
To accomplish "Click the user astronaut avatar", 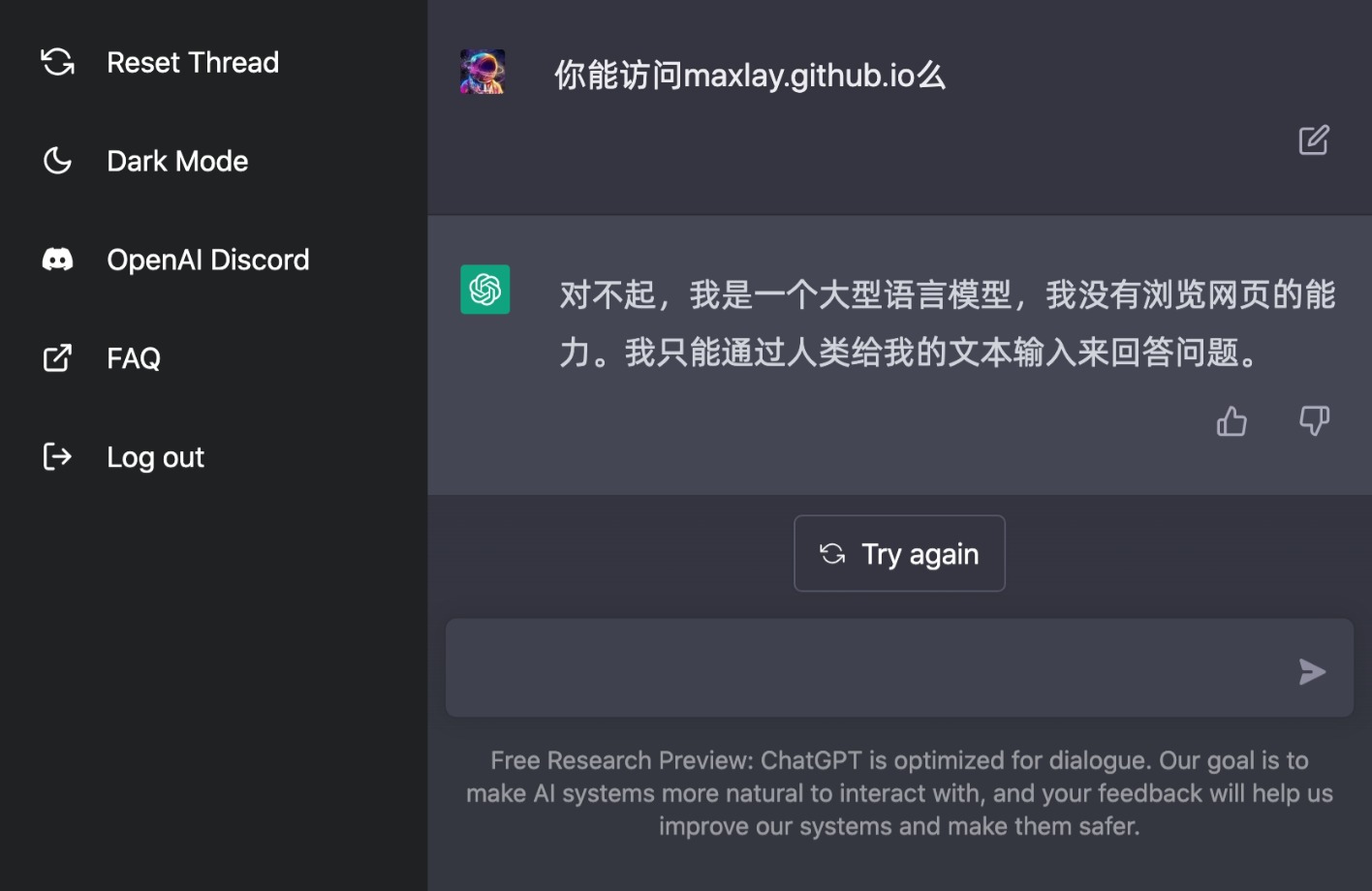I will coord(483,73).
